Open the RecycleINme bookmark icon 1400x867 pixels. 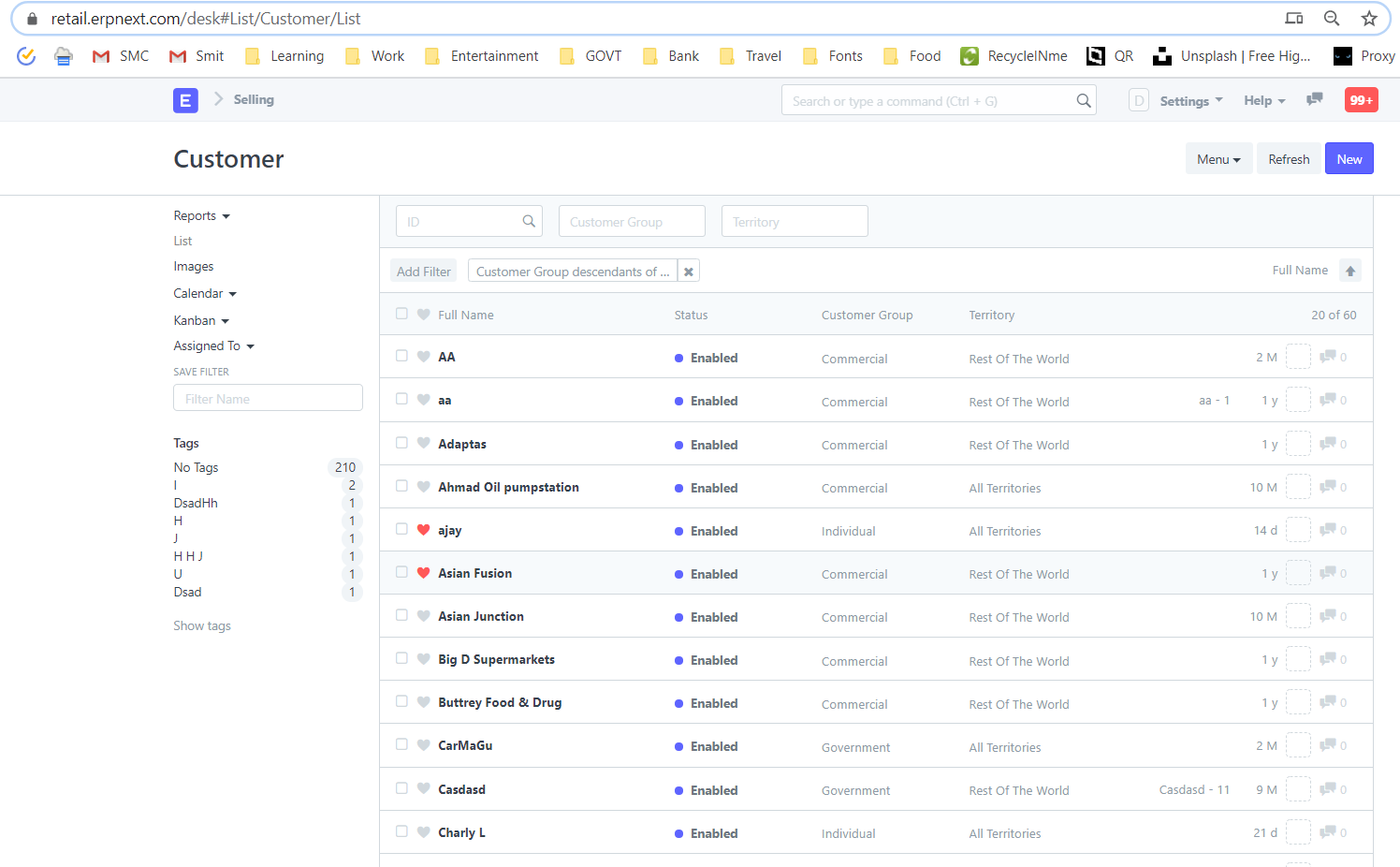click(969, 55)
